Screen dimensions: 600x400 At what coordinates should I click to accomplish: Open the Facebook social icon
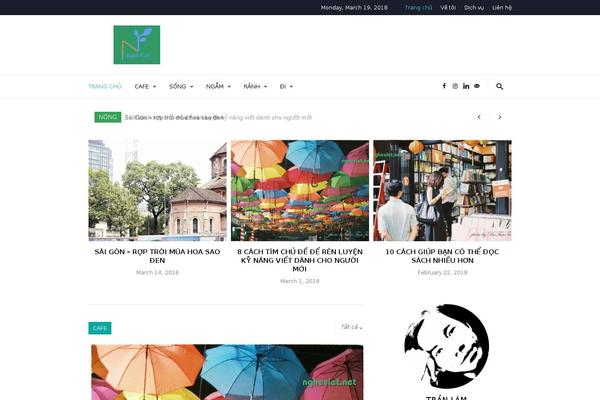click(444, 86)
